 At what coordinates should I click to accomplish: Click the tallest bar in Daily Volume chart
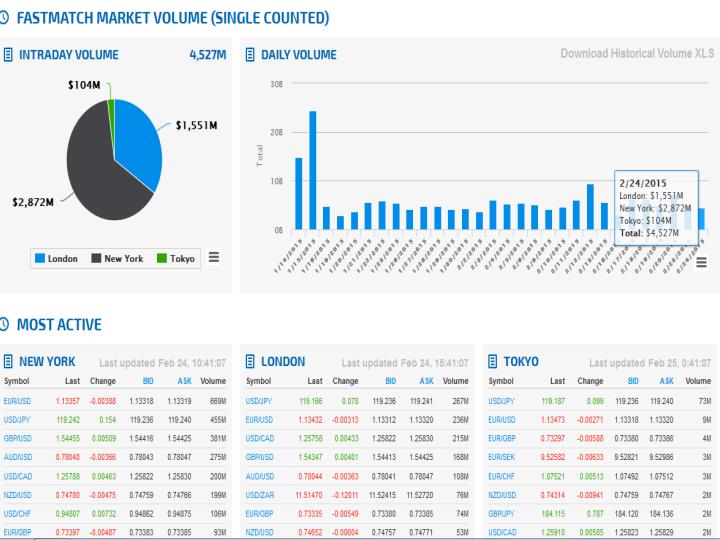[x=312, y=170]
